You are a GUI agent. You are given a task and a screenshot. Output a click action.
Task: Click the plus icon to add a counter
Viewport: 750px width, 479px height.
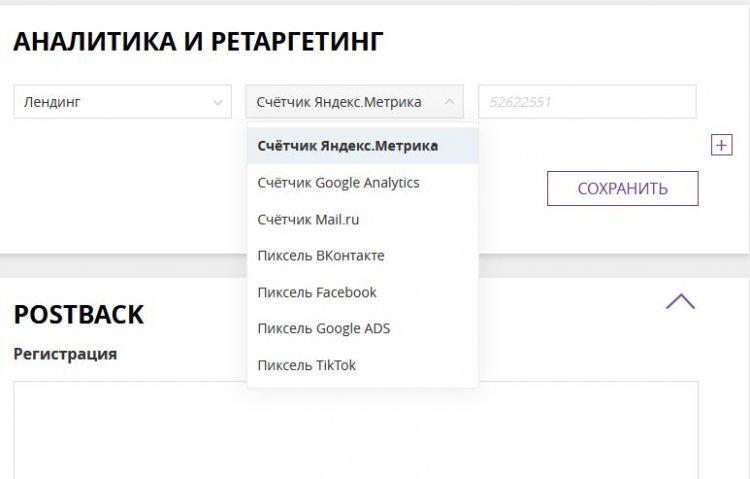coord(721,146)
